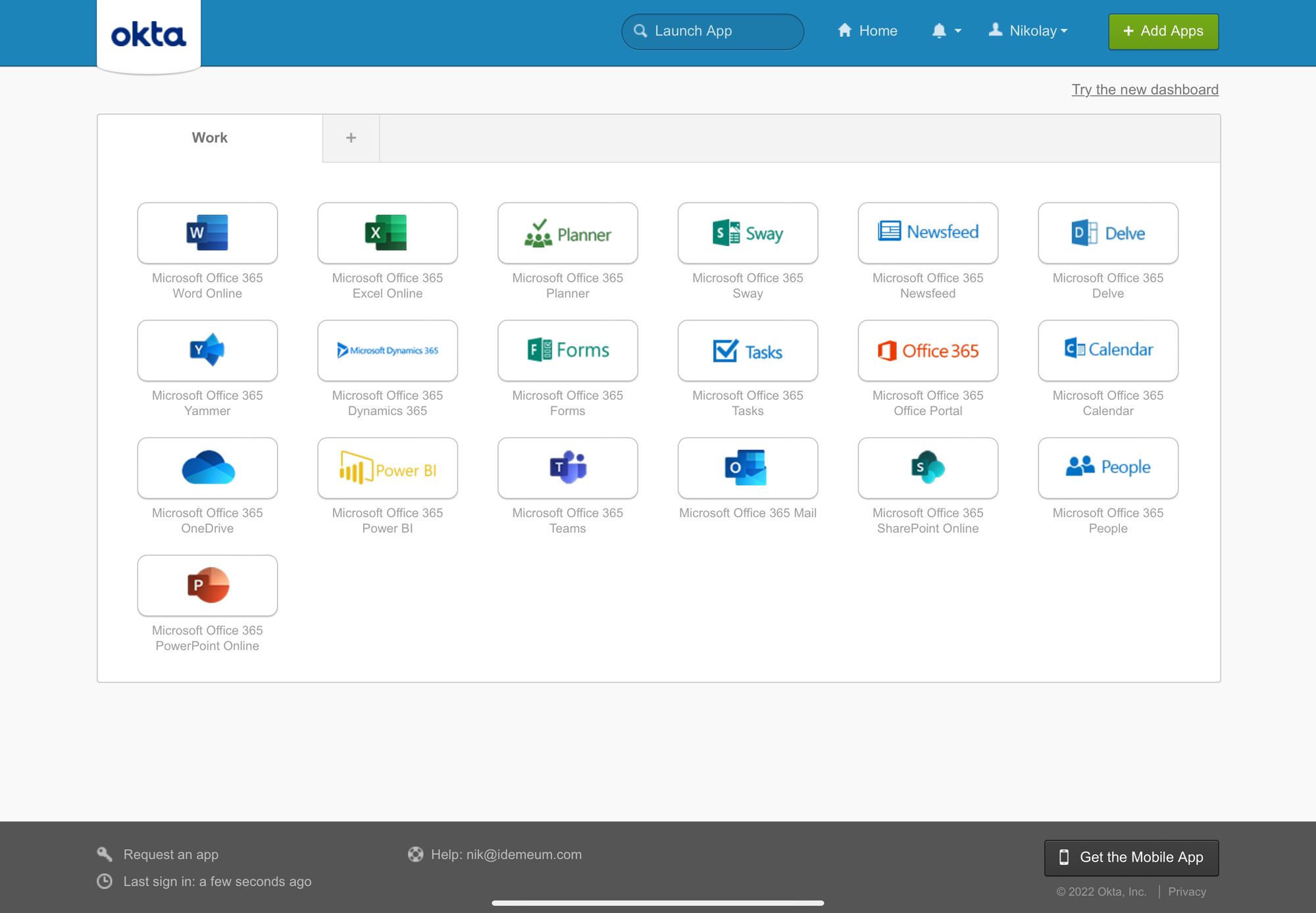Launch Excel Online app tile
Screen dimensions: 1316x913
[x=388, y=233]
